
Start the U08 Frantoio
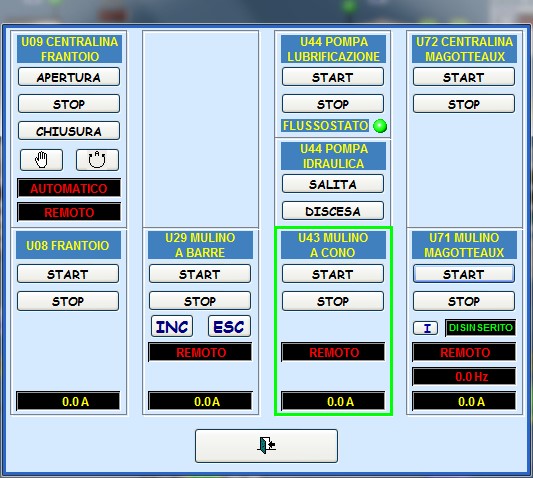(x=68, y=274)
